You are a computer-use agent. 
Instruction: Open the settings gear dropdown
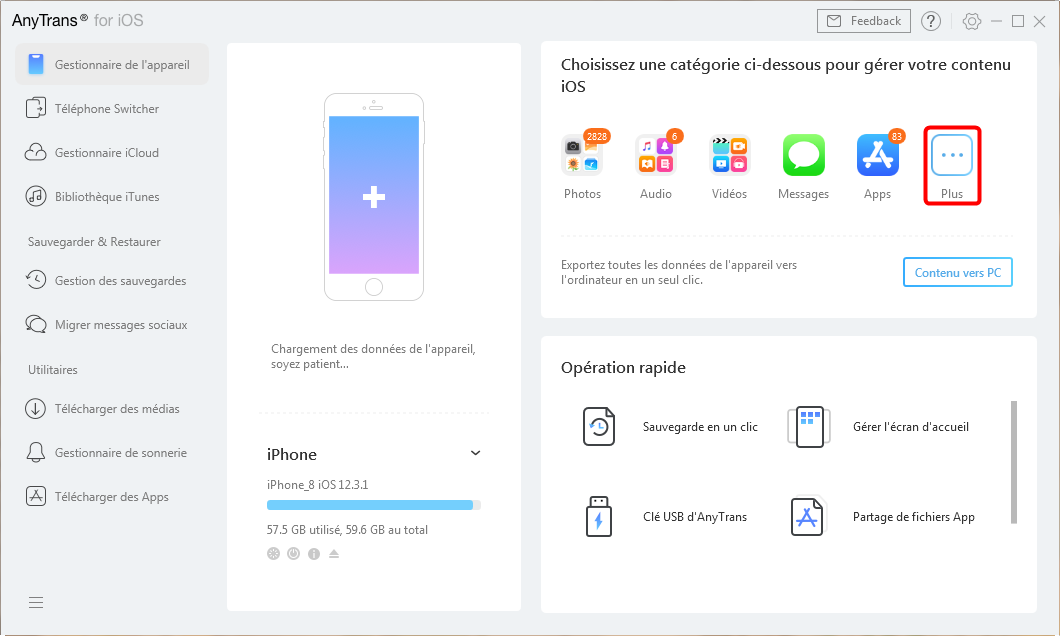click(x=971, y=21)
